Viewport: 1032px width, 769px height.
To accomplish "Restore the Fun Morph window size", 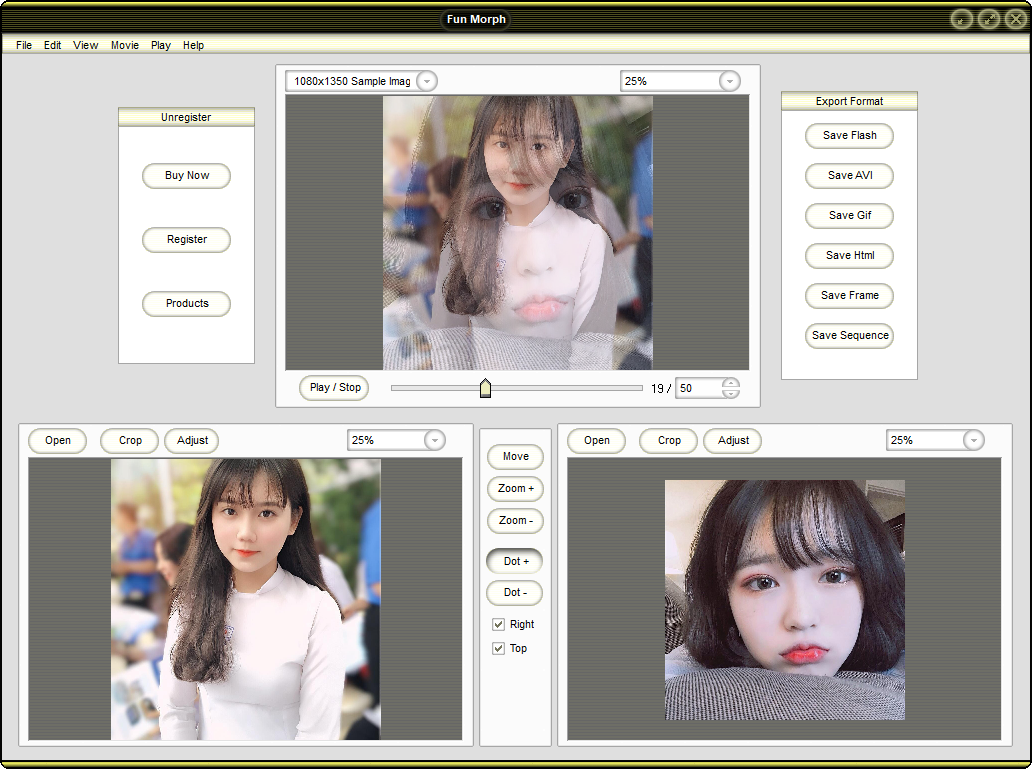I will tap(989, 19).
